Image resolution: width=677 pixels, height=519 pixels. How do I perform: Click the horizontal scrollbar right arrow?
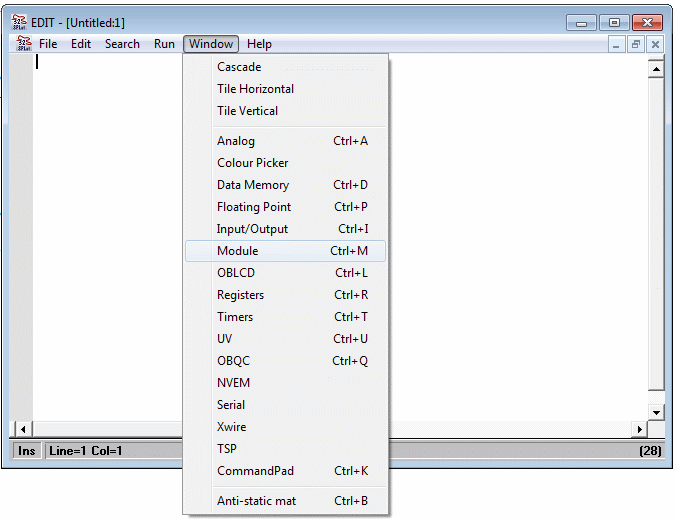pyautogui.click(x=640, y=429)
